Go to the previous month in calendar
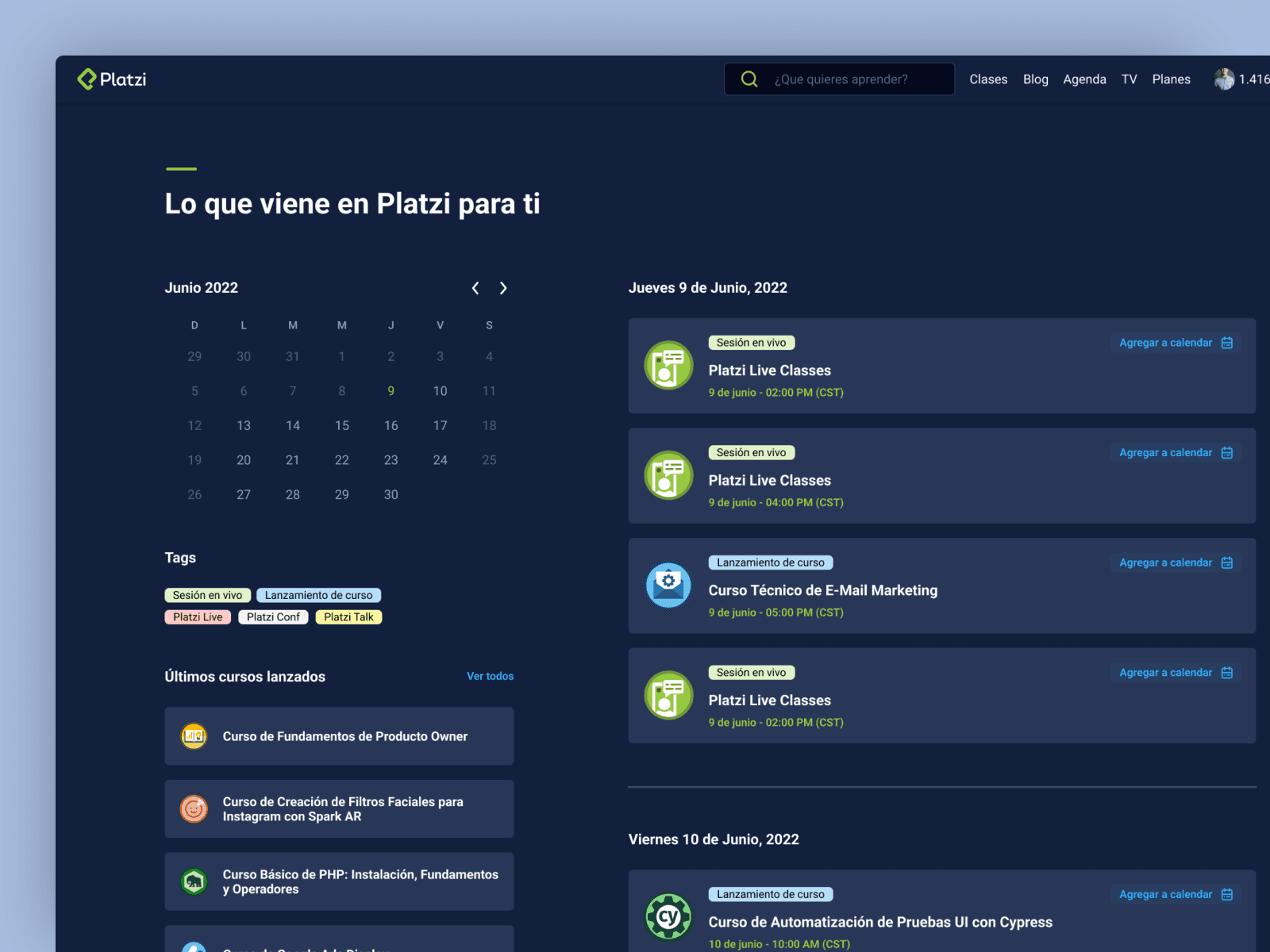Image resolution: width=1270 pixels, height=952 pixels. coord(475,288)
